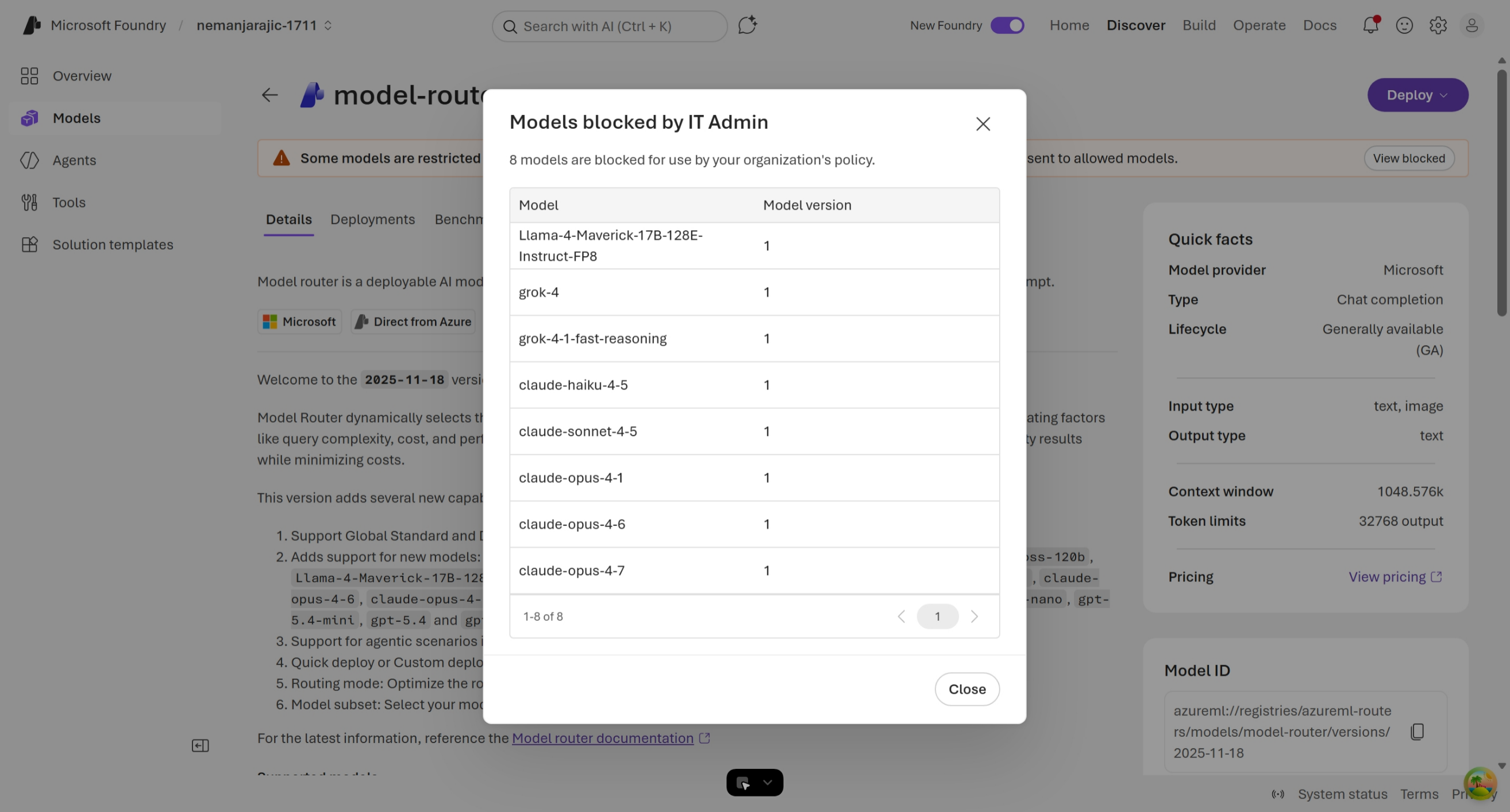Image resolution: width=1510 pixels, height=812 pixels.
Task: Open the user account avatar
Action: click(x=1472, y=25)
